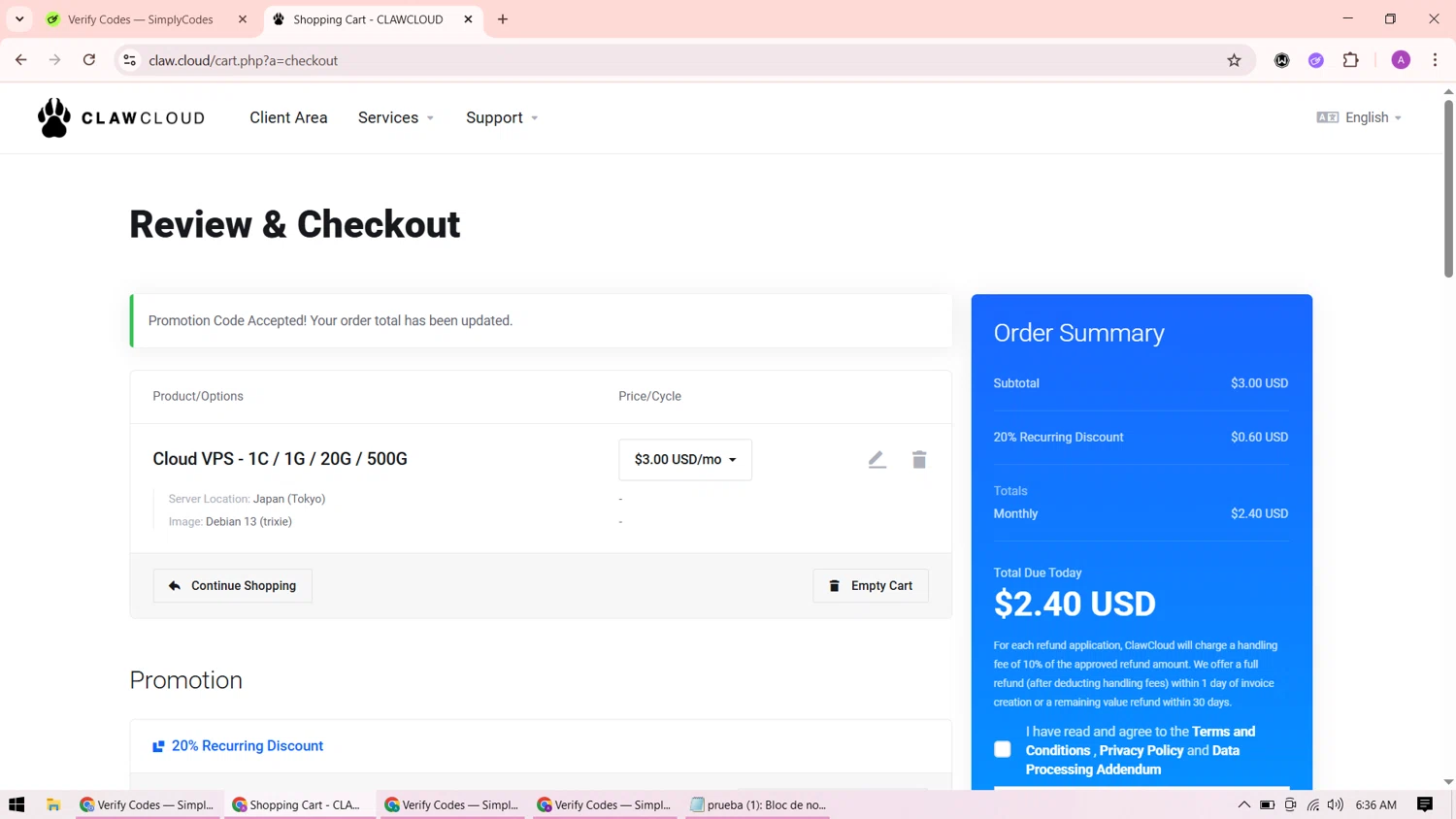The image size is (1456, 819).
Task: Open the $3.00 USD/mo billing cycle dropdown
Action: point(685,460)
